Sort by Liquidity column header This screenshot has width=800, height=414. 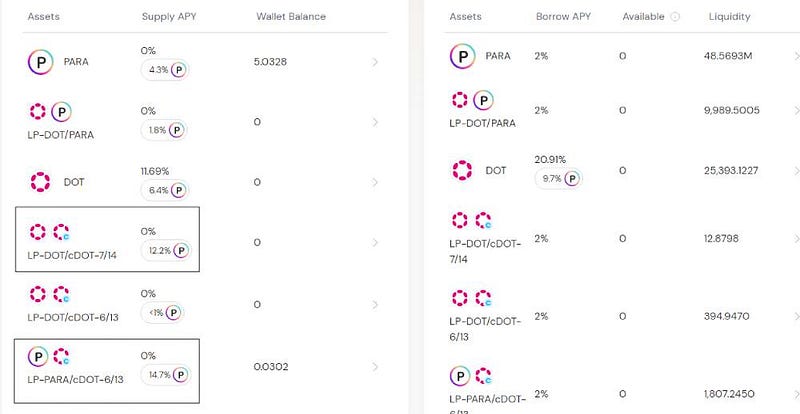coord(729,17)
